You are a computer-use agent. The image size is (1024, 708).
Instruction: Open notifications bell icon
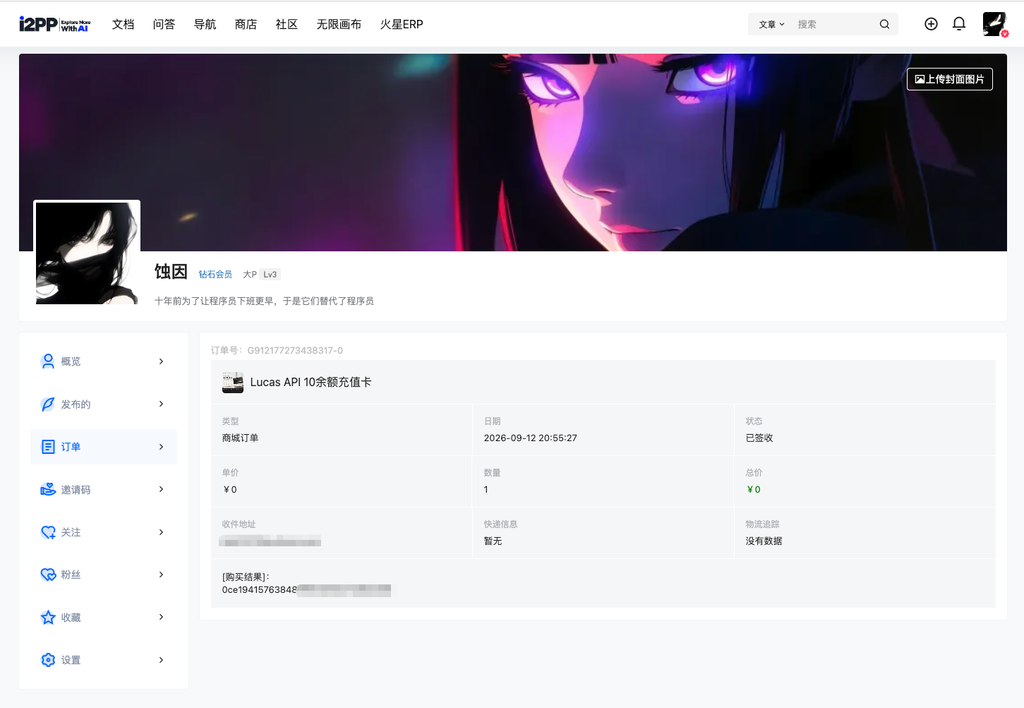pos(959,24)
